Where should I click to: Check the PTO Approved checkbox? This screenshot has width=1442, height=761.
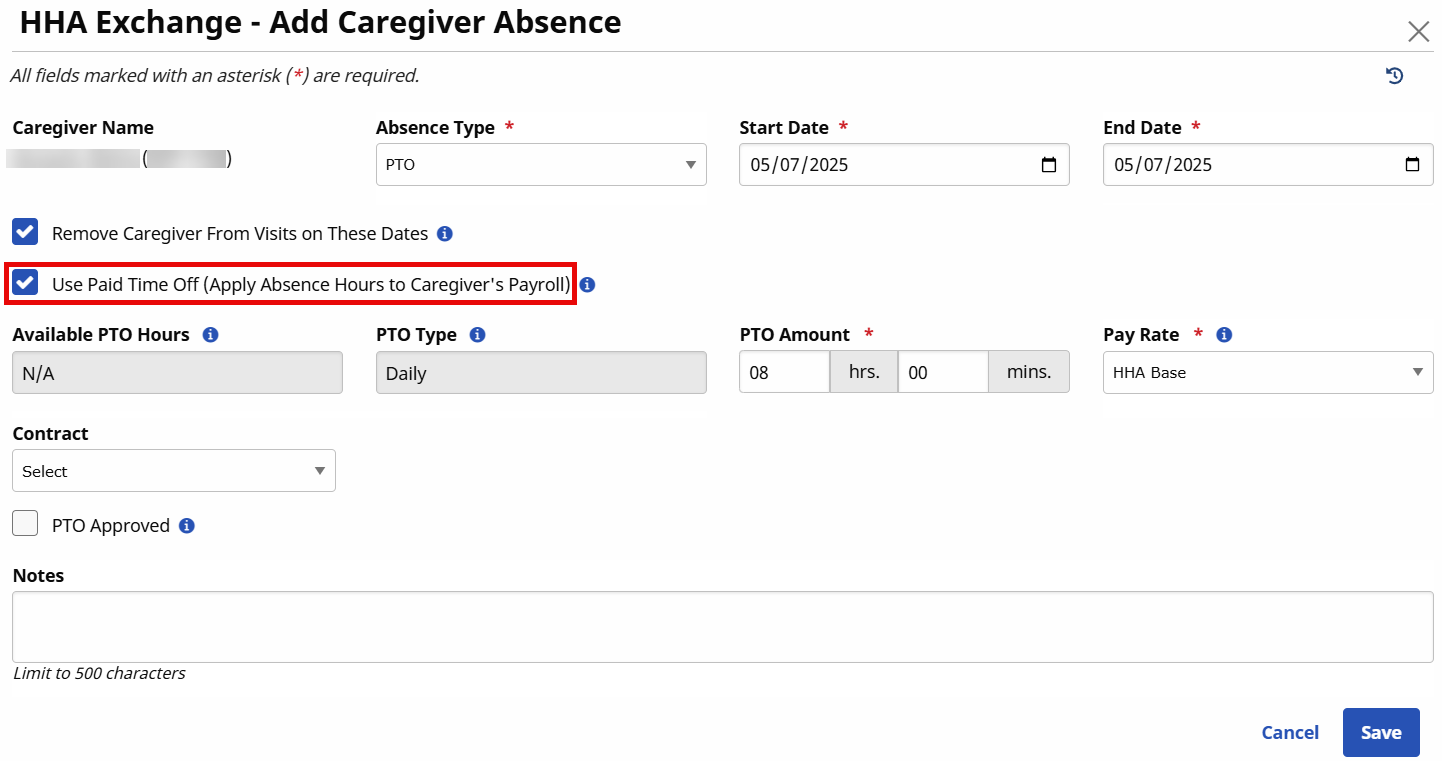pyautogui.click(x=25, y=523)
